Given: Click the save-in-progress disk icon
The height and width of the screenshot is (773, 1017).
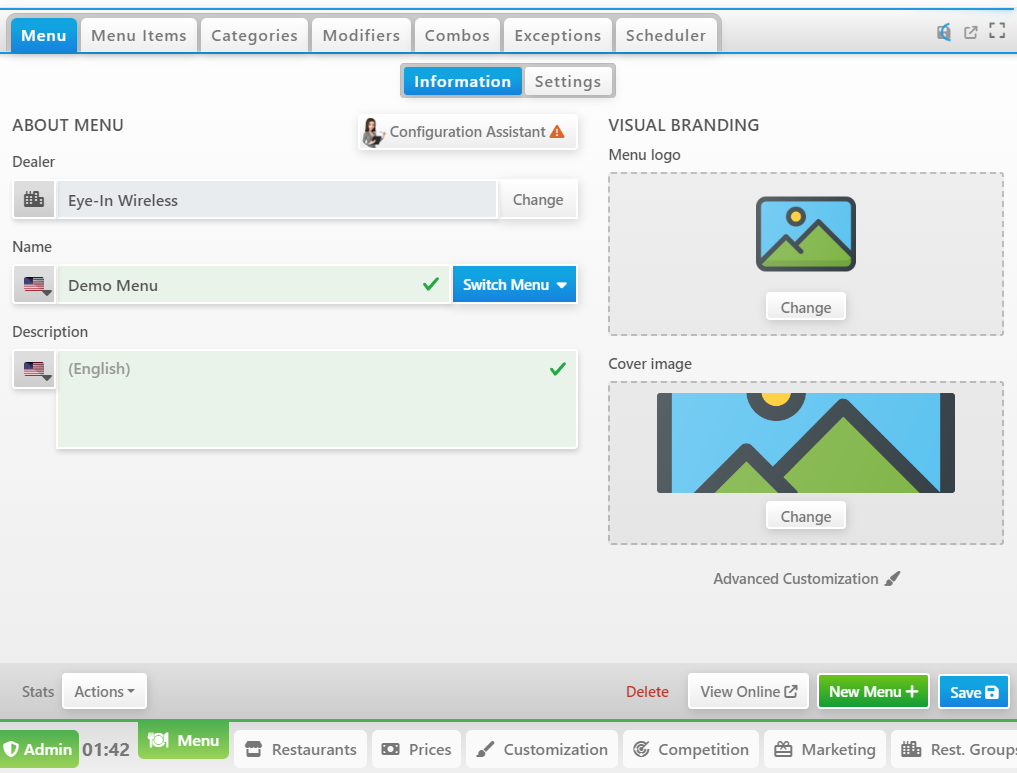Looking at the screenshot, I should point(943,32).
